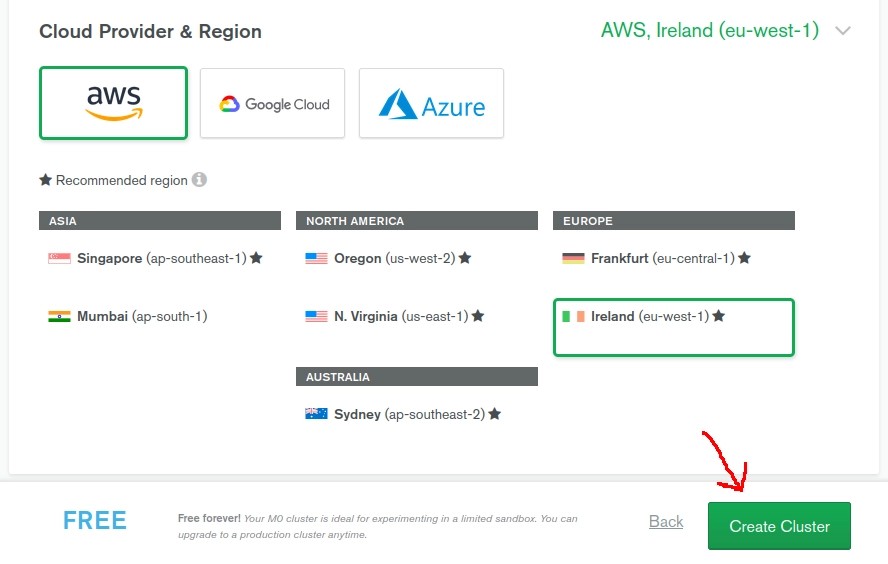Screen dimensions: 888x564
Task: Click the ASIA region header
Action: coord(160,221)
